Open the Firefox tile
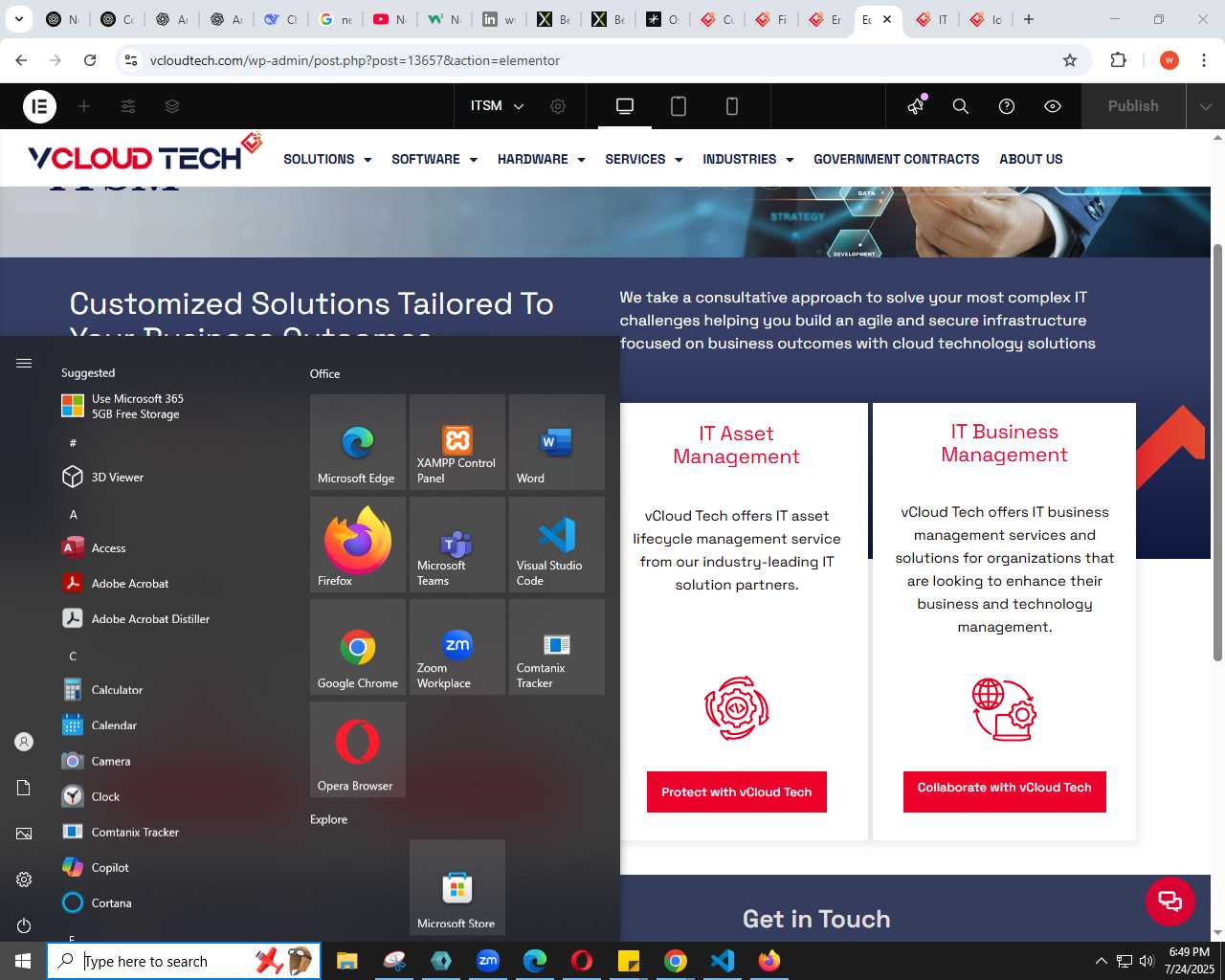 pos(358,545)
